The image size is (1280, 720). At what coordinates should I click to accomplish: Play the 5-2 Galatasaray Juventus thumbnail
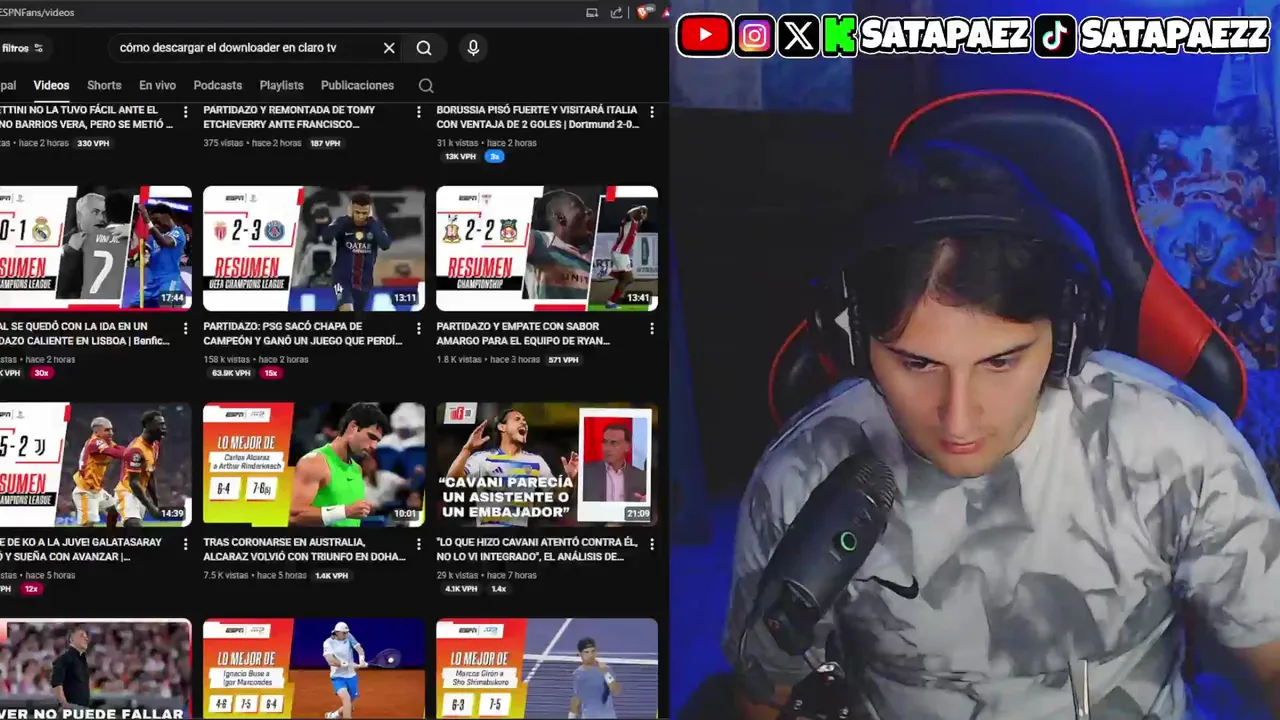(95, 464)
